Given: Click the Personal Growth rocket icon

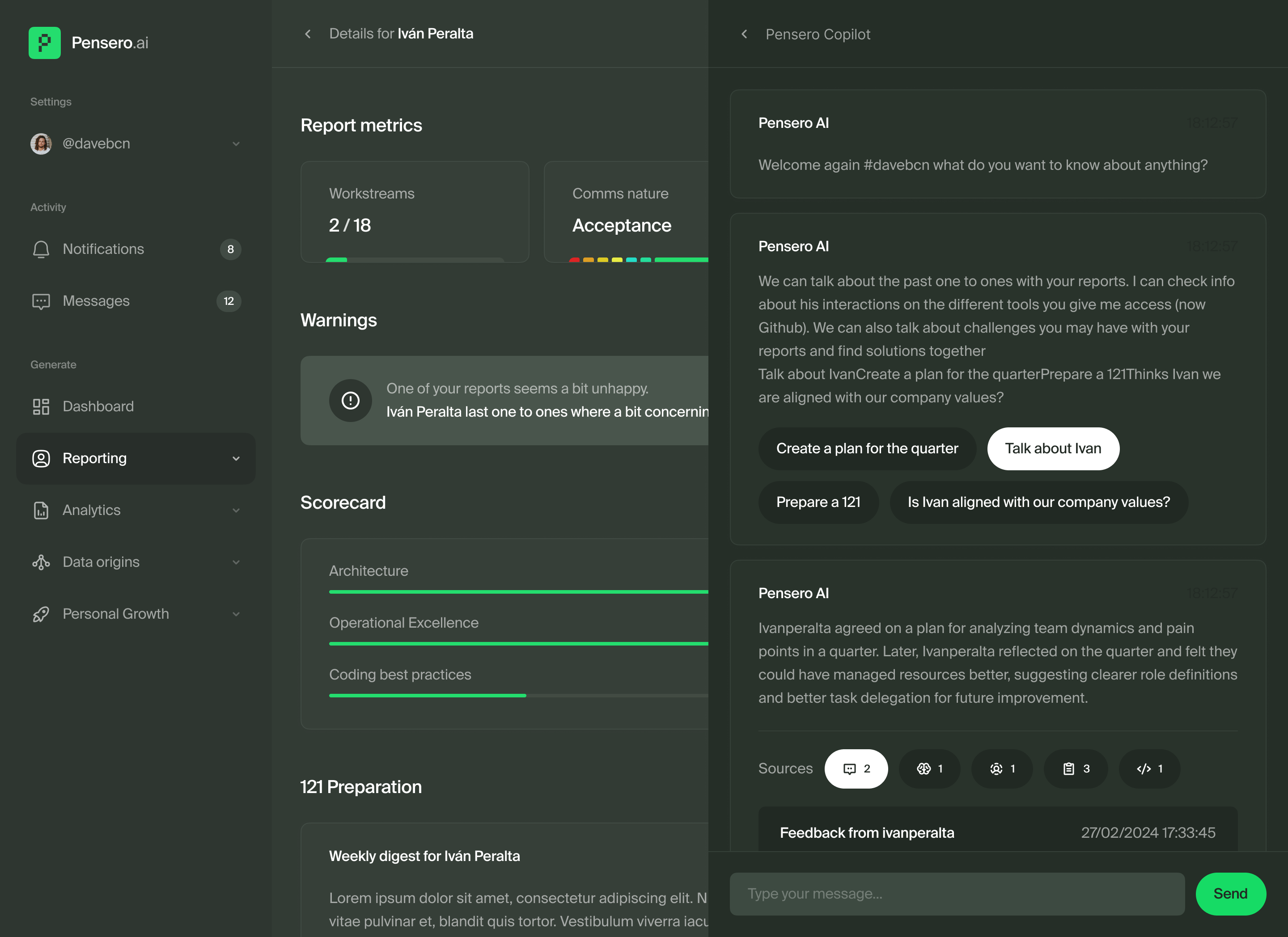Looking at the screenshot, I should point(41,614).
